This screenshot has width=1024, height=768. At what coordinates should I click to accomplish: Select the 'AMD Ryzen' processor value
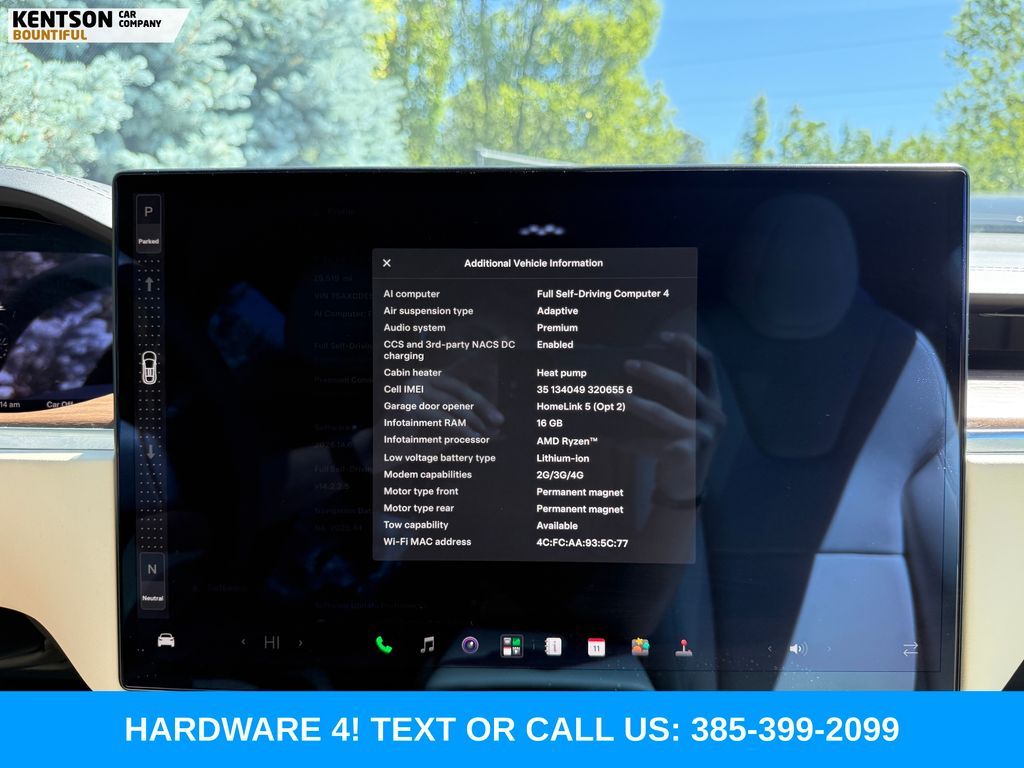pos(567,441)
